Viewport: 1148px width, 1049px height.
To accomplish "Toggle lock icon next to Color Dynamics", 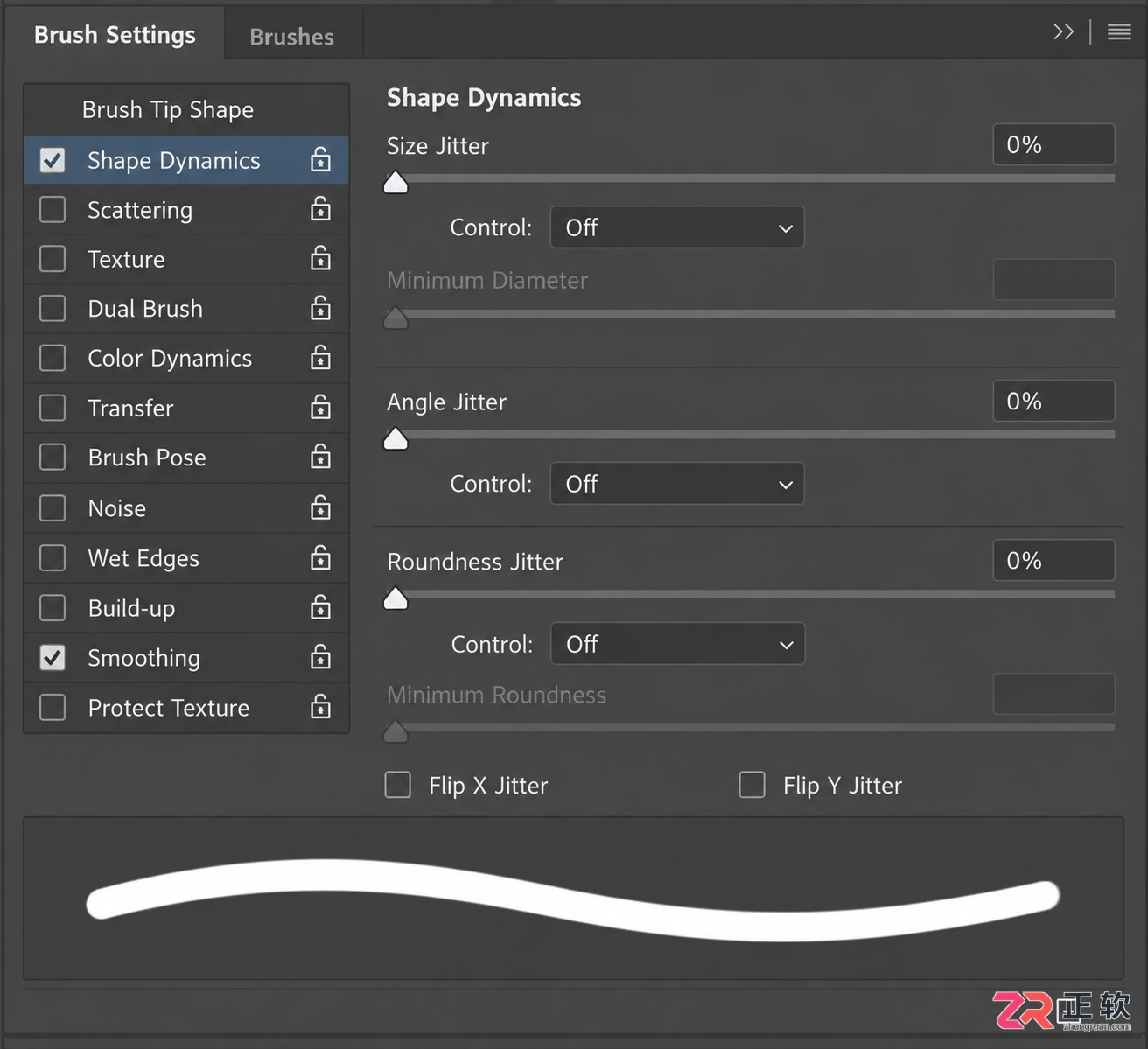I will coord(320,358).
